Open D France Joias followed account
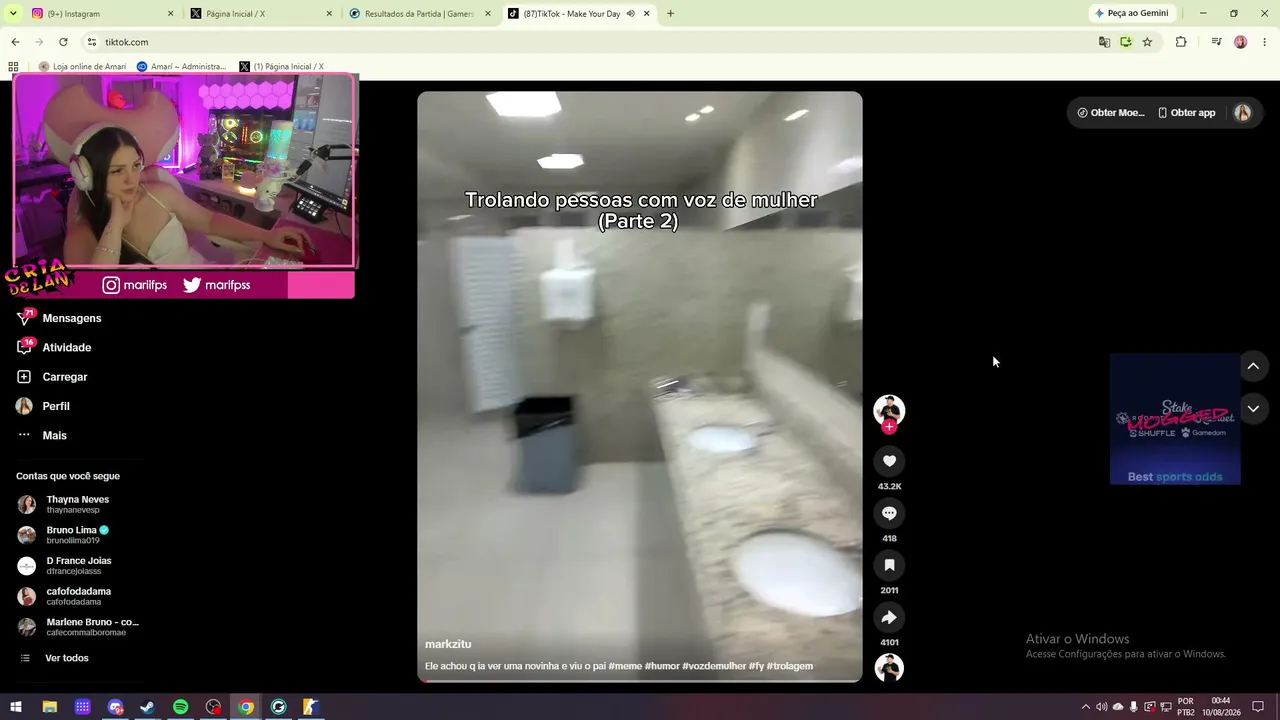The height and width of the screenshot is (720, 1280). (x=66, y=566)
